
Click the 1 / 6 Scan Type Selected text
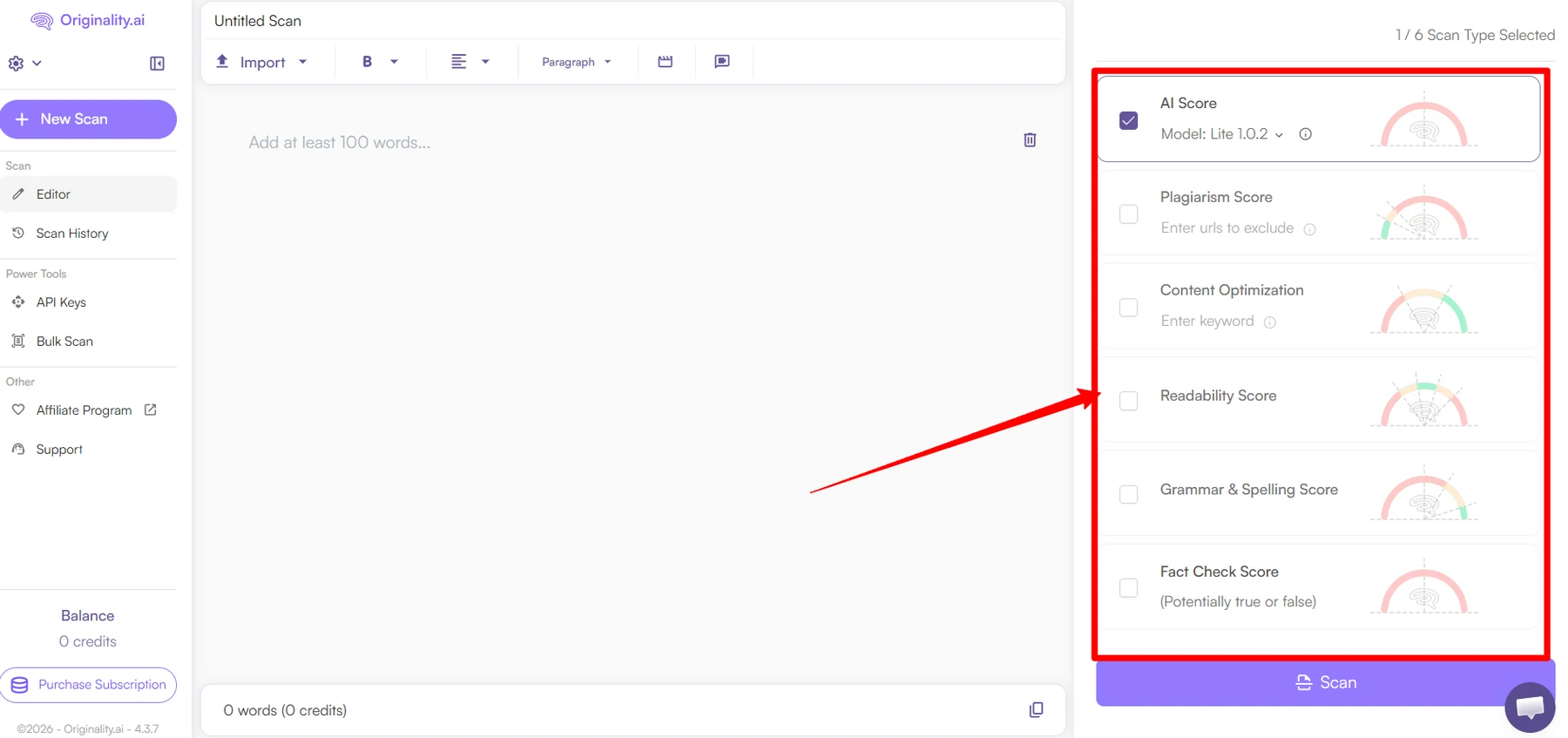(x=1475, y=35)
